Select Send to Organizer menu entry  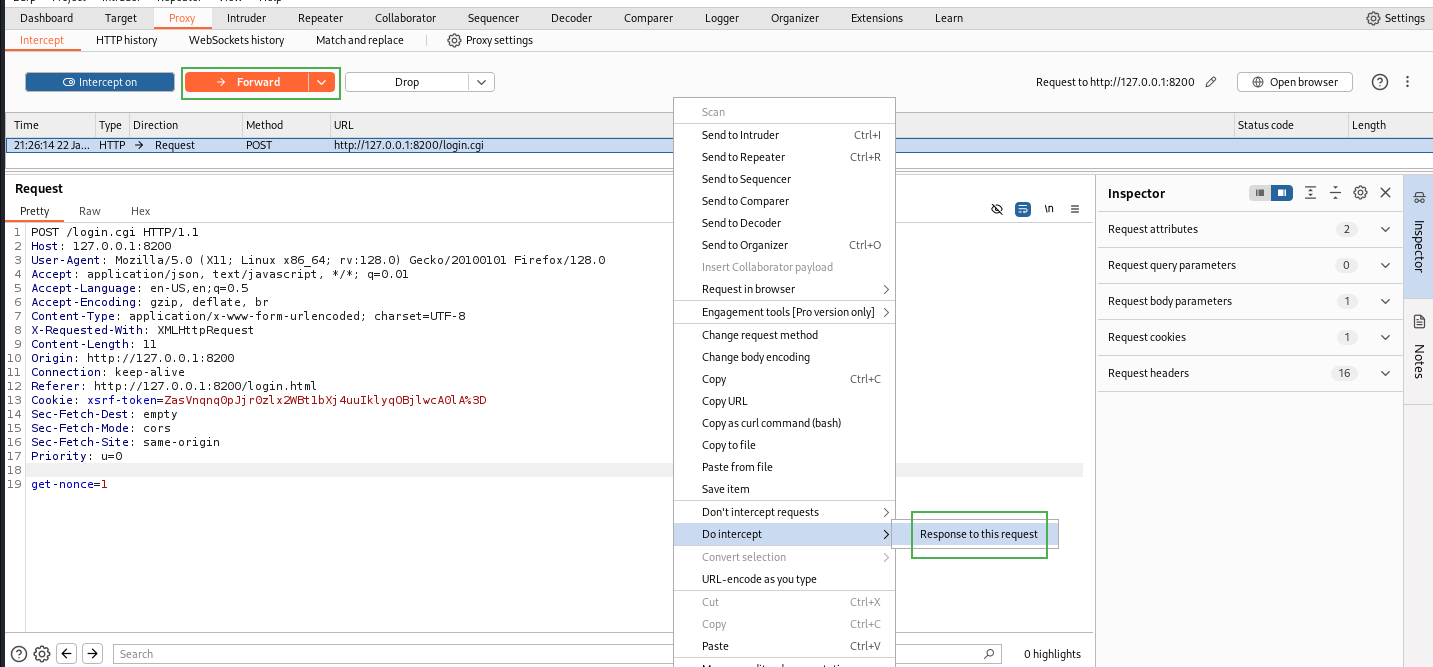784,245
